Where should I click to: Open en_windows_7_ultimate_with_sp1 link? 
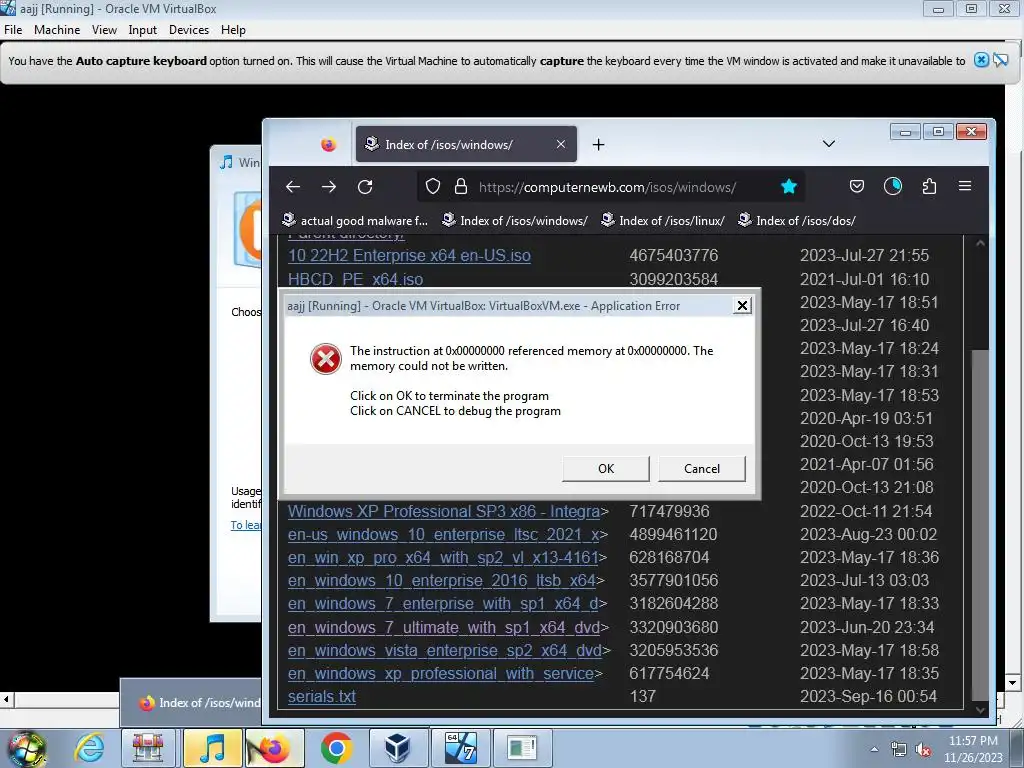(444, 628)
